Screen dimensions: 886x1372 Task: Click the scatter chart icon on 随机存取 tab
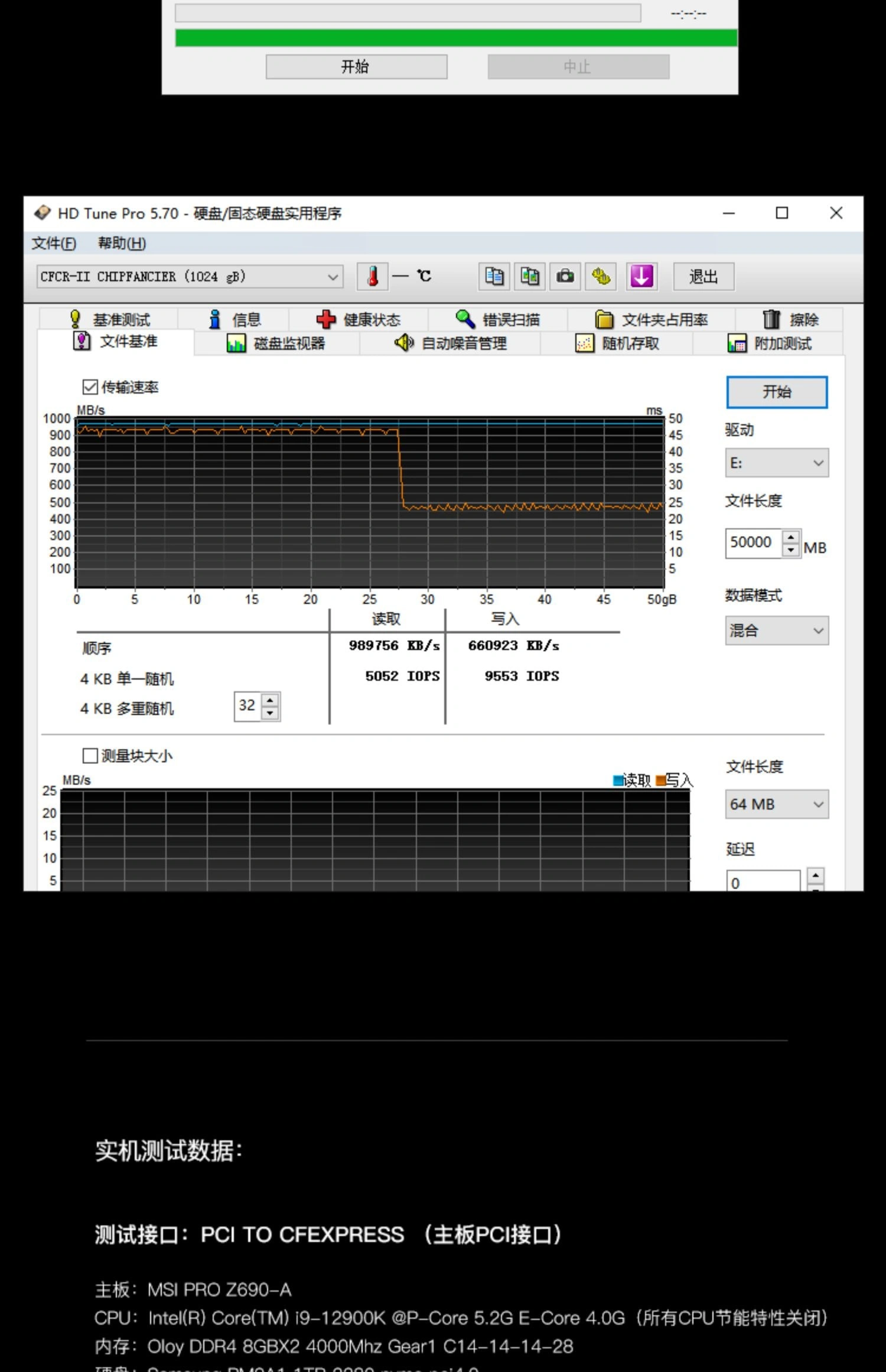(x=584, y=343)
